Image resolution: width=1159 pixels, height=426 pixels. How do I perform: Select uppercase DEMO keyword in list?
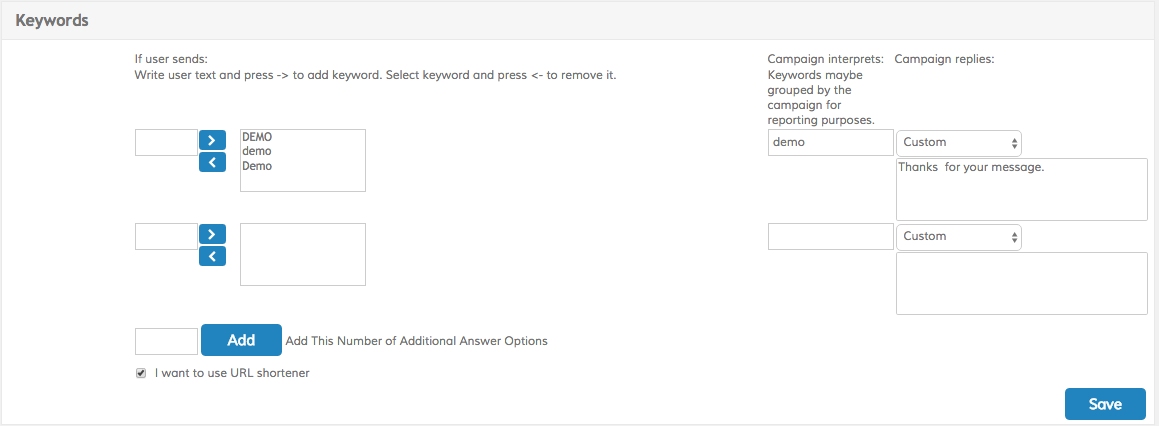coord(257,137)
